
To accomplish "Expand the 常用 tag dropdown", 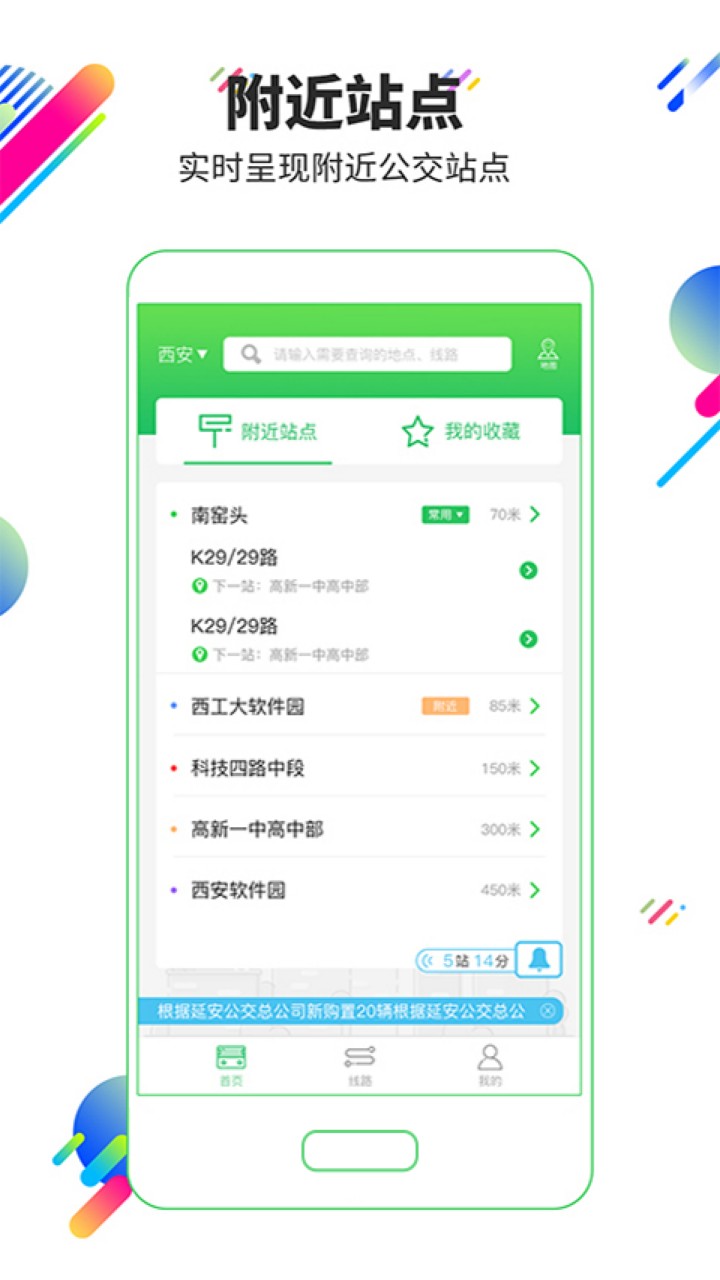I will pos(445,515).
